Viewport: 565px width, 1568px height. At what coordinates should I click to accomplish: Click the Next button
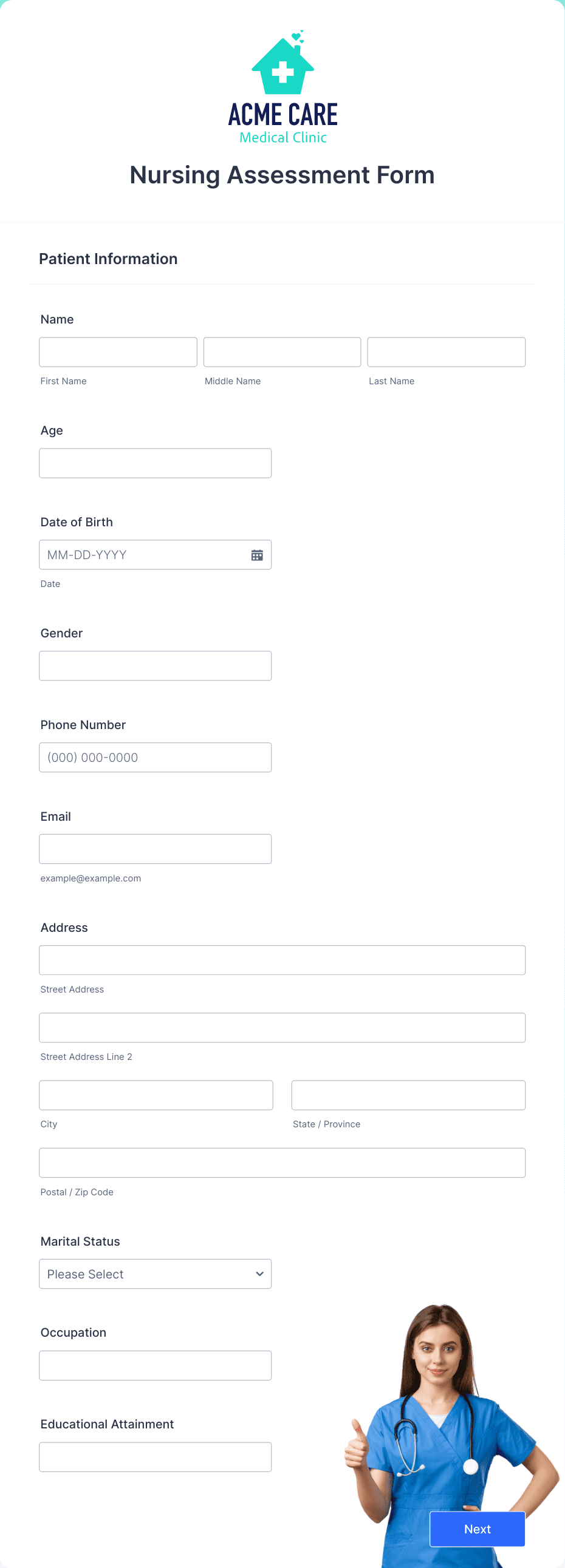477,1529
